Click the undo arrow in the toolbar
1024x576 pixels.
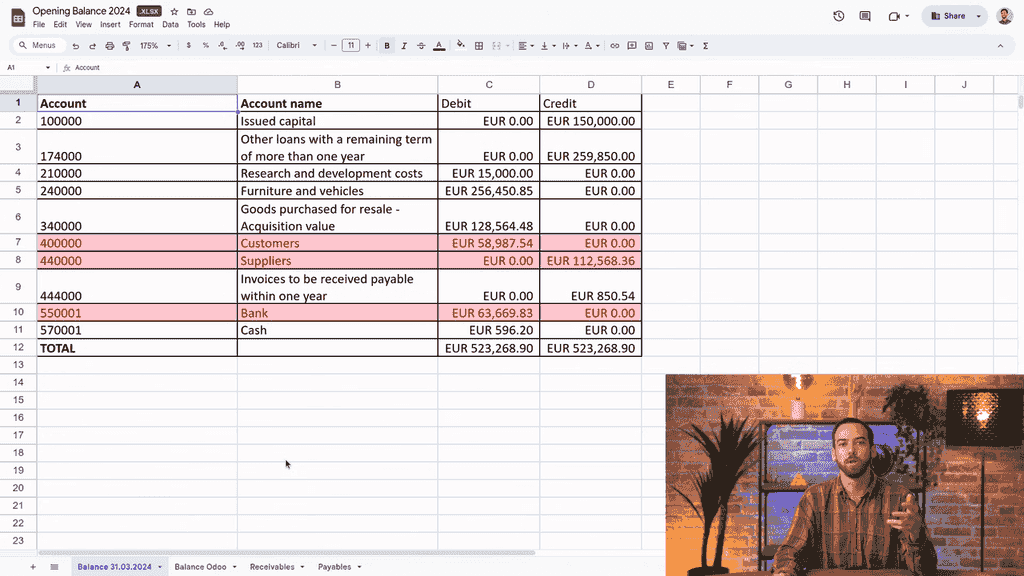point(76,46)
